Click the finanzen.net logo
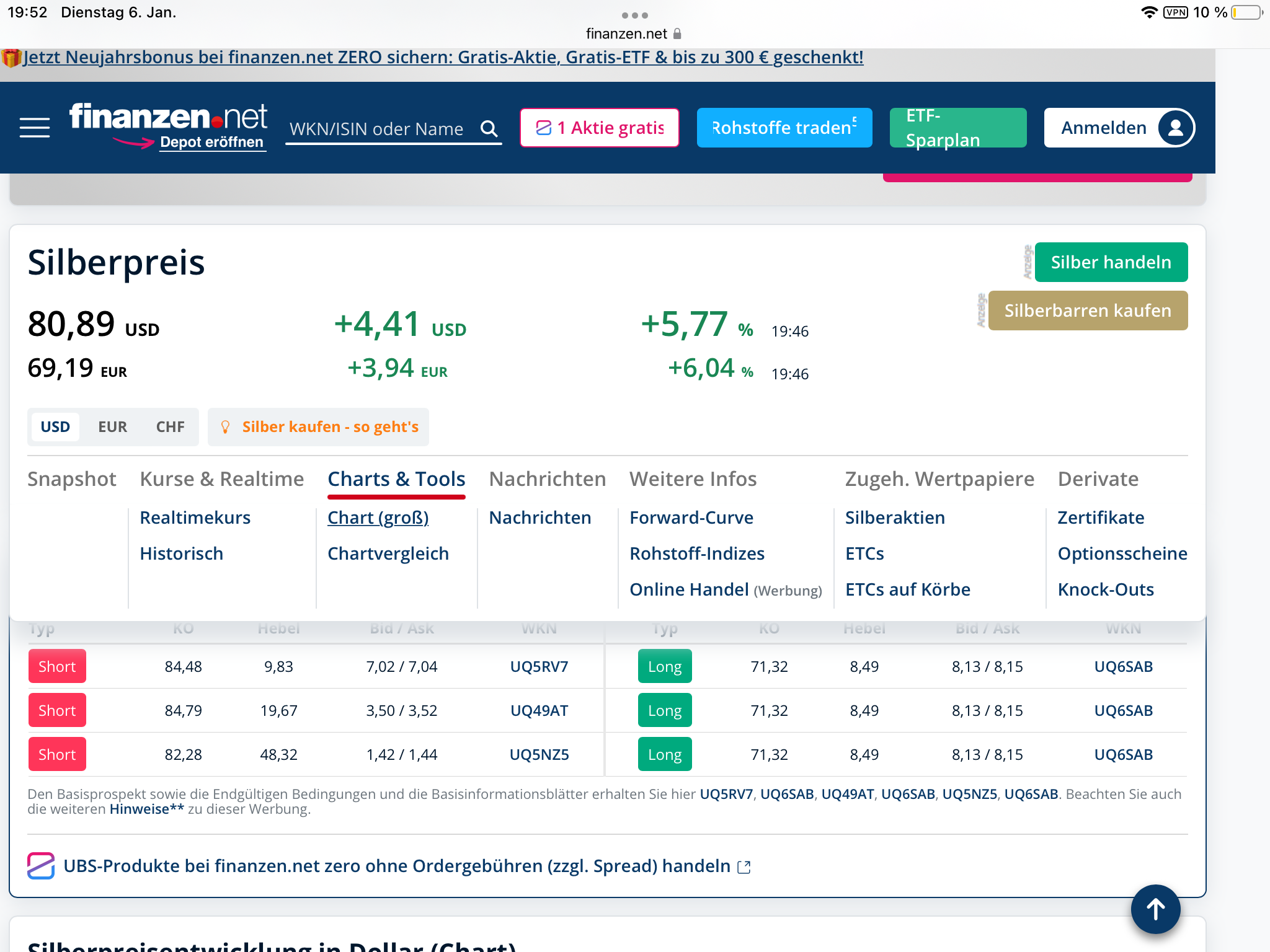This screenshot has width=1270, height=952. tap(168, 117)
